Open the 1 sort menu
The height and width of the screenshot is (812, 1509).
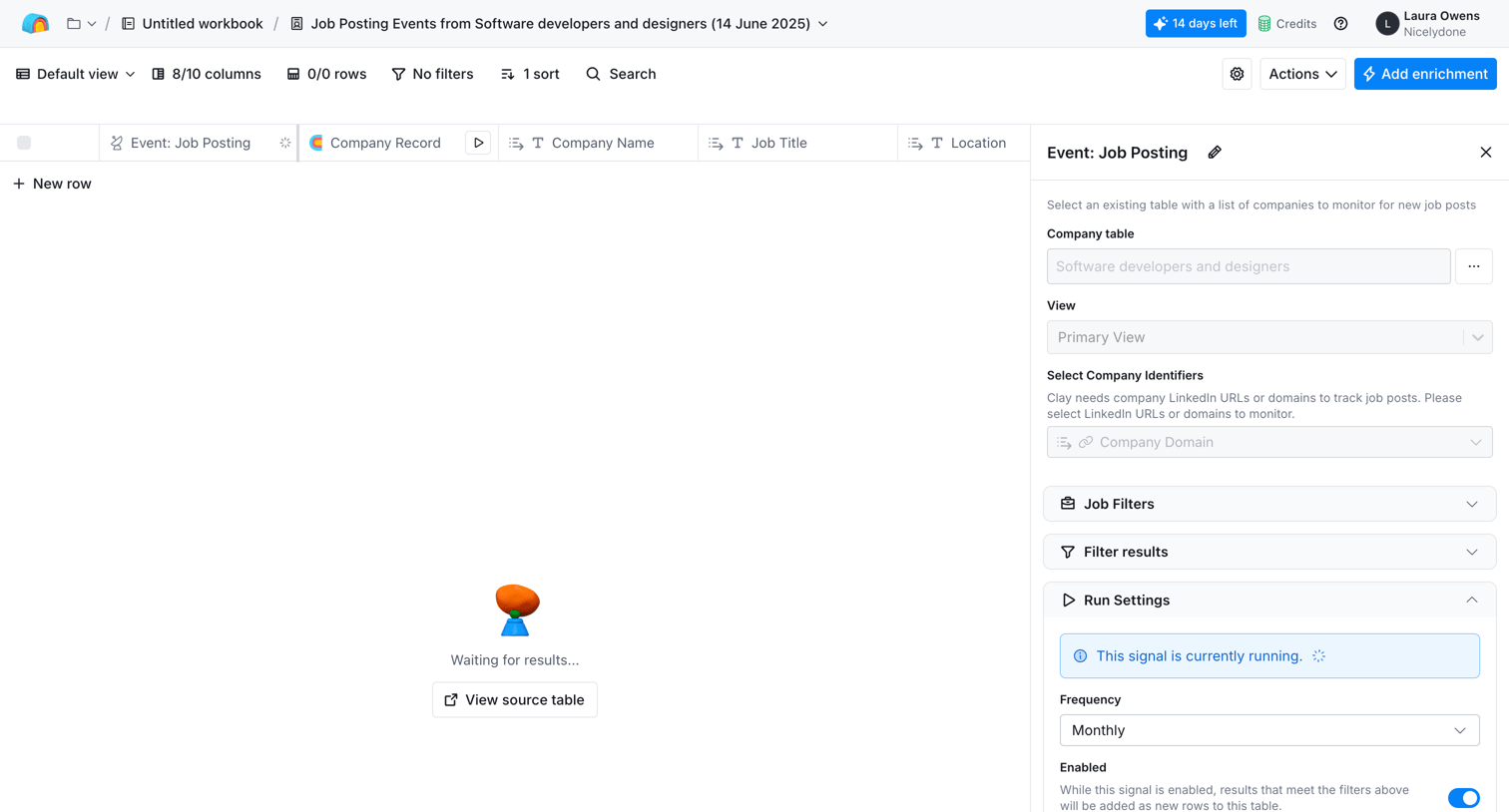coord(530,74)
